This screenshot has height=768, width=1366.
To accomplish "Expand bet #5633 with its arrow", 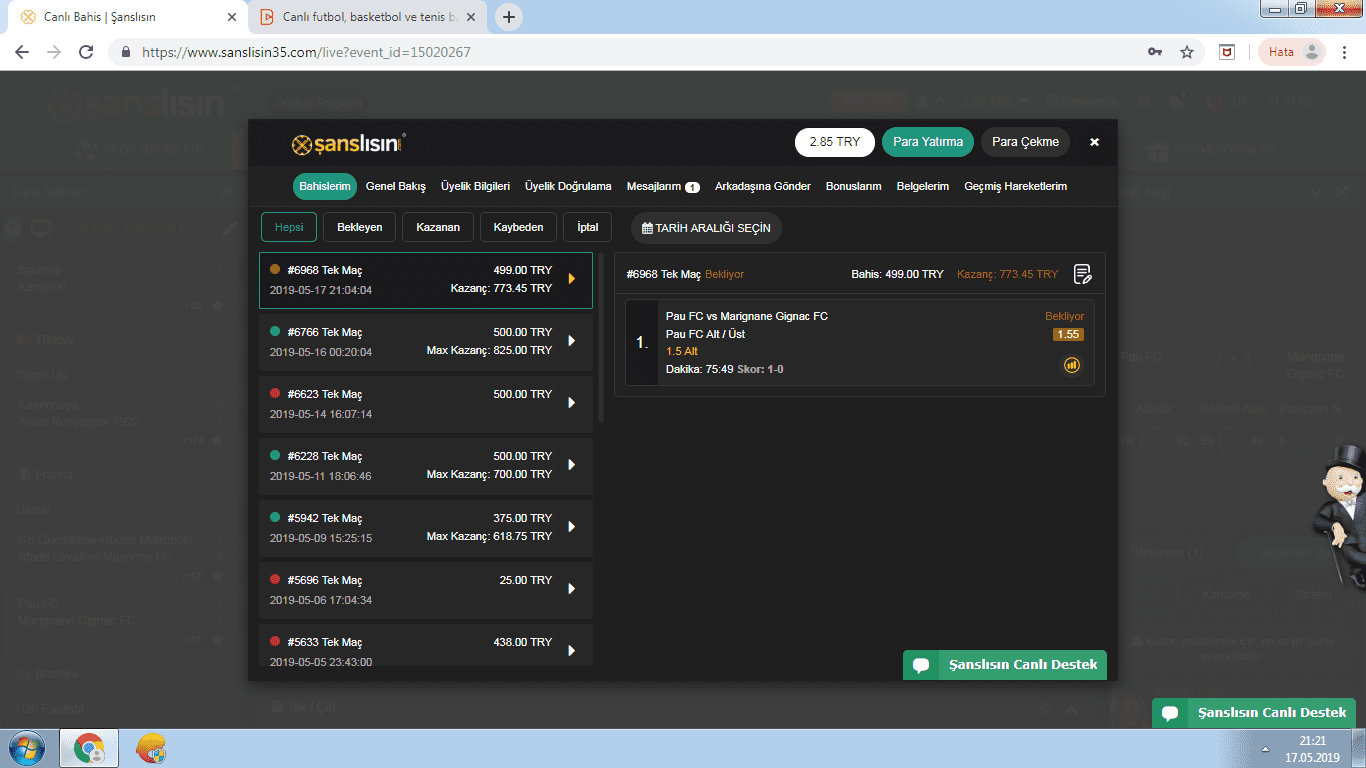I will tap(572, 651).
